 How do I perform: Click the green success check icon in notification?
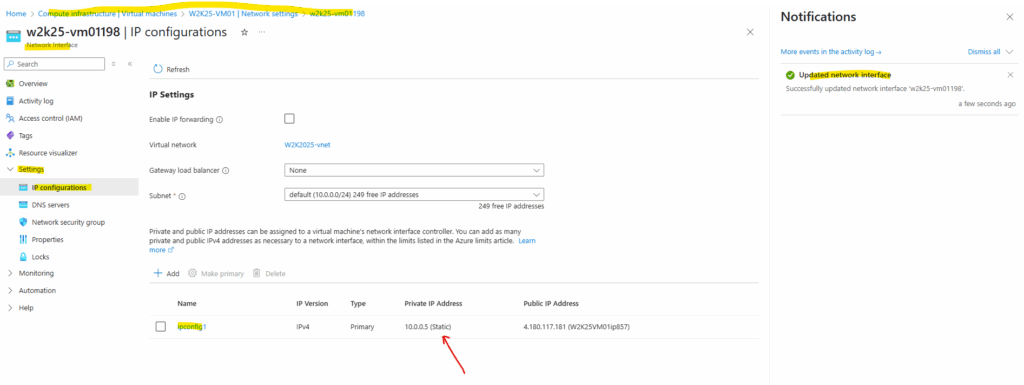790,75
